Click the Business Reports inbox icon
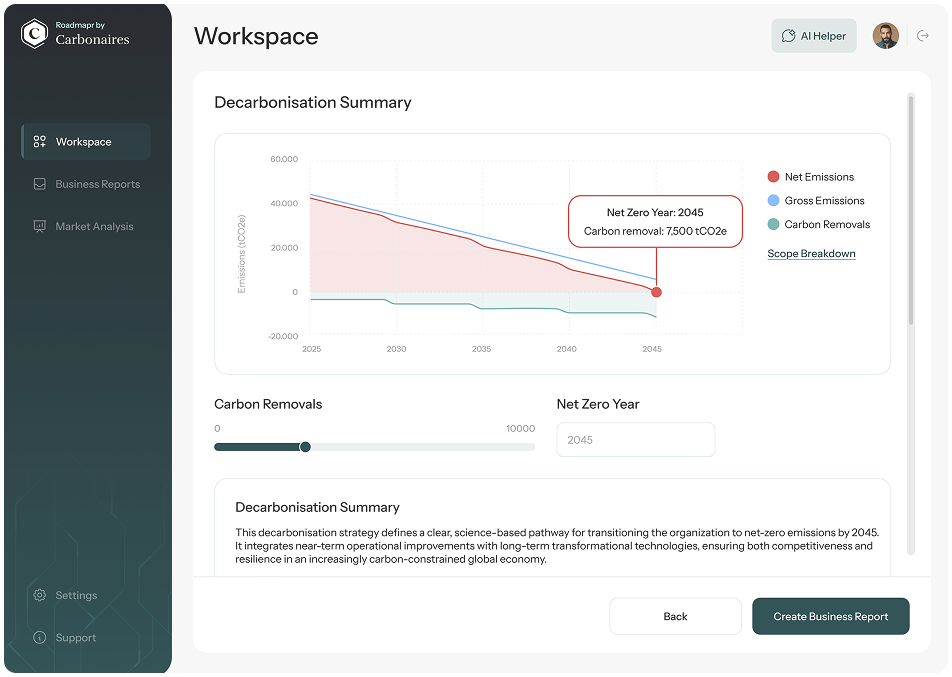 [x=40, y=184]
